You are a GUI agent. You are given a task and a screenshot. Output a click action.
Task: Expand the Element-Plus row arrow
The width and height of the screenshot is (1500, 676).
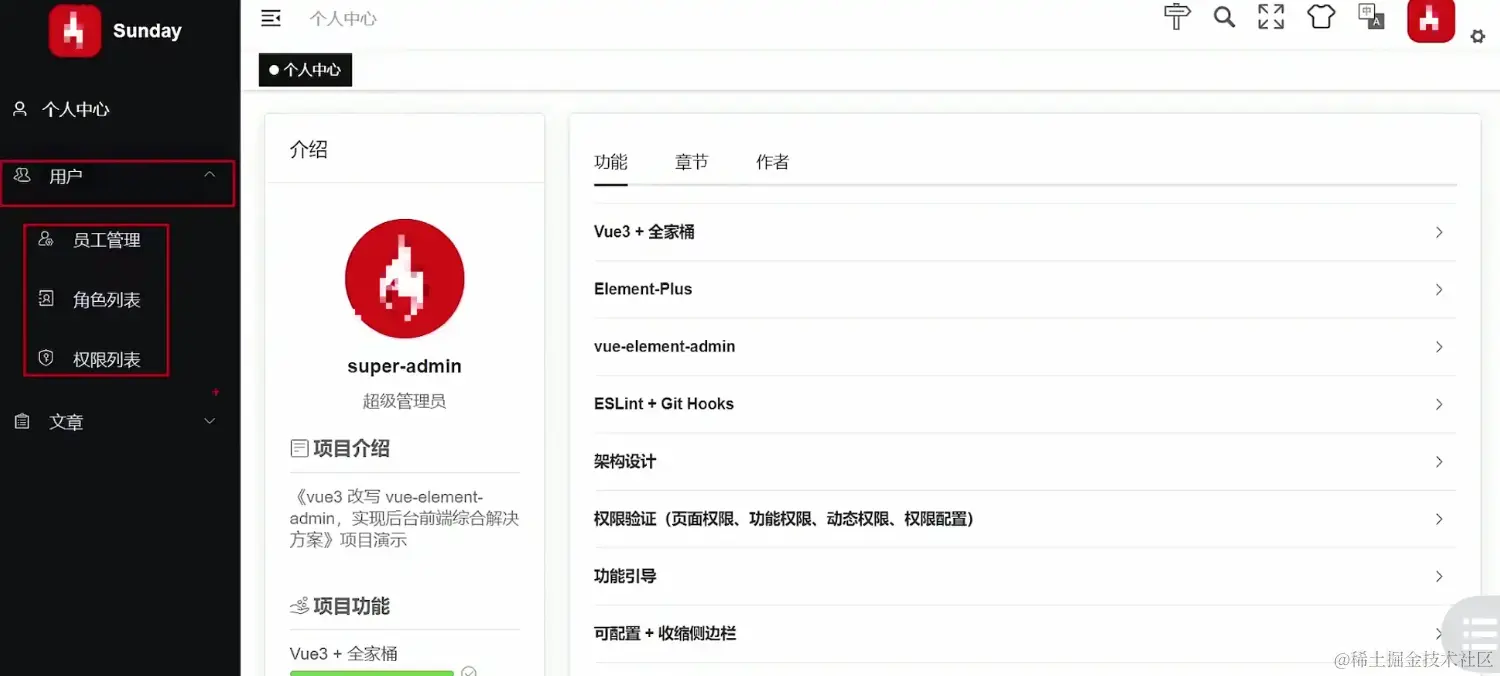1439,289
